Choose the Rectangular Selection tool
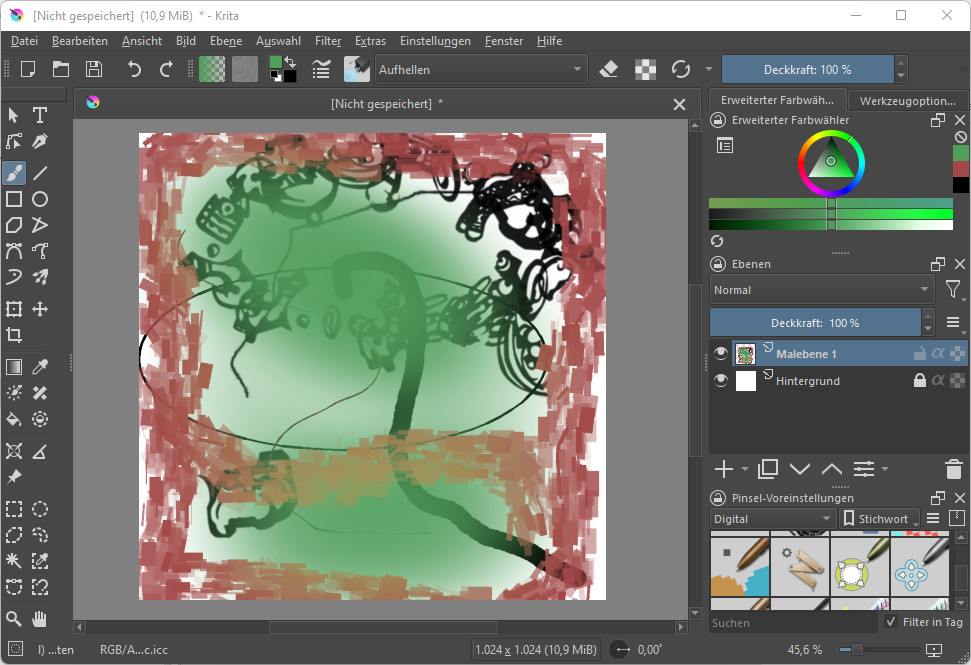971x665 pixels. pos(14,509)
